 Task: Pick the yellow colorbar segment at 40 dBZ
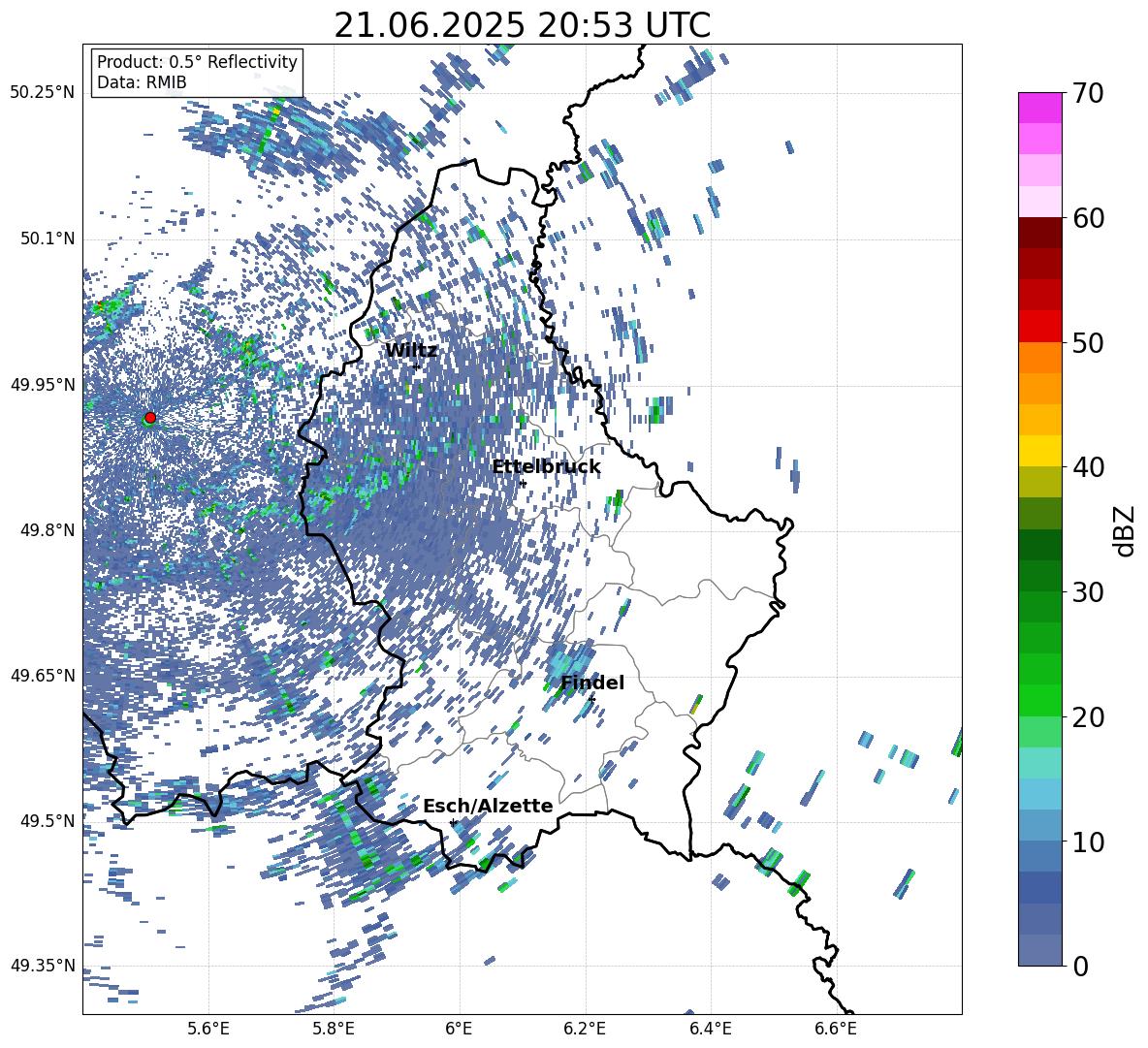click(x=1039, y=450)
